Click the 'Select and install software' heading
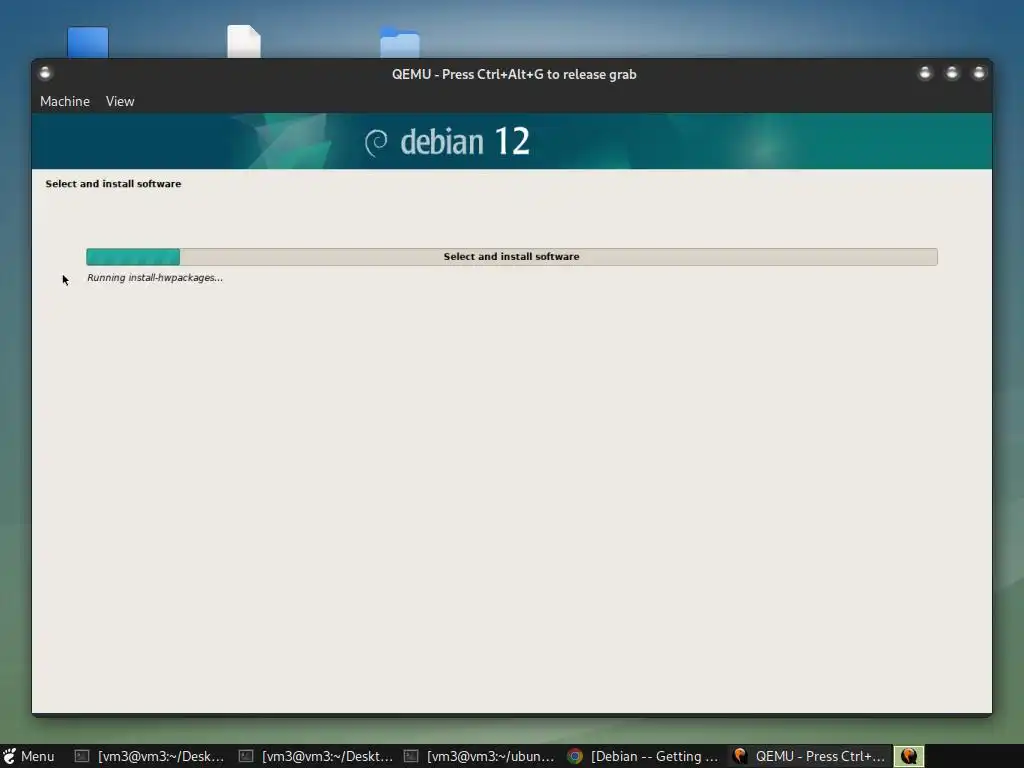 click(x=113, y=184)
